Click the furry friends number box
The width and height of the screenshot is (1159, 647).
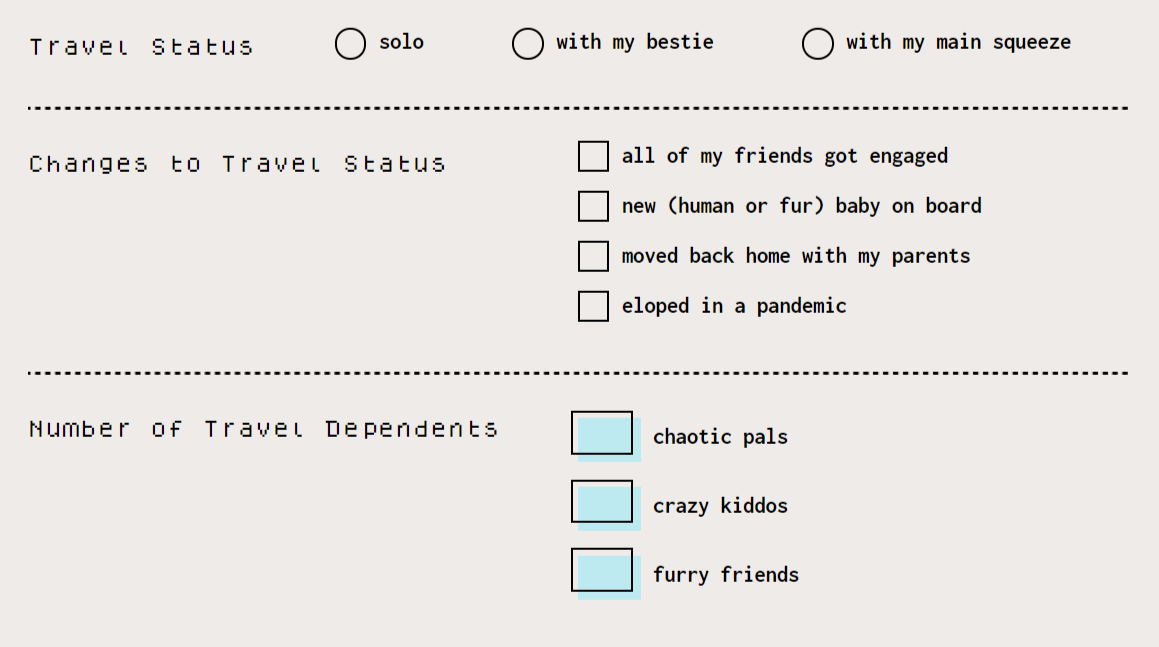click(x=603, y=571)
